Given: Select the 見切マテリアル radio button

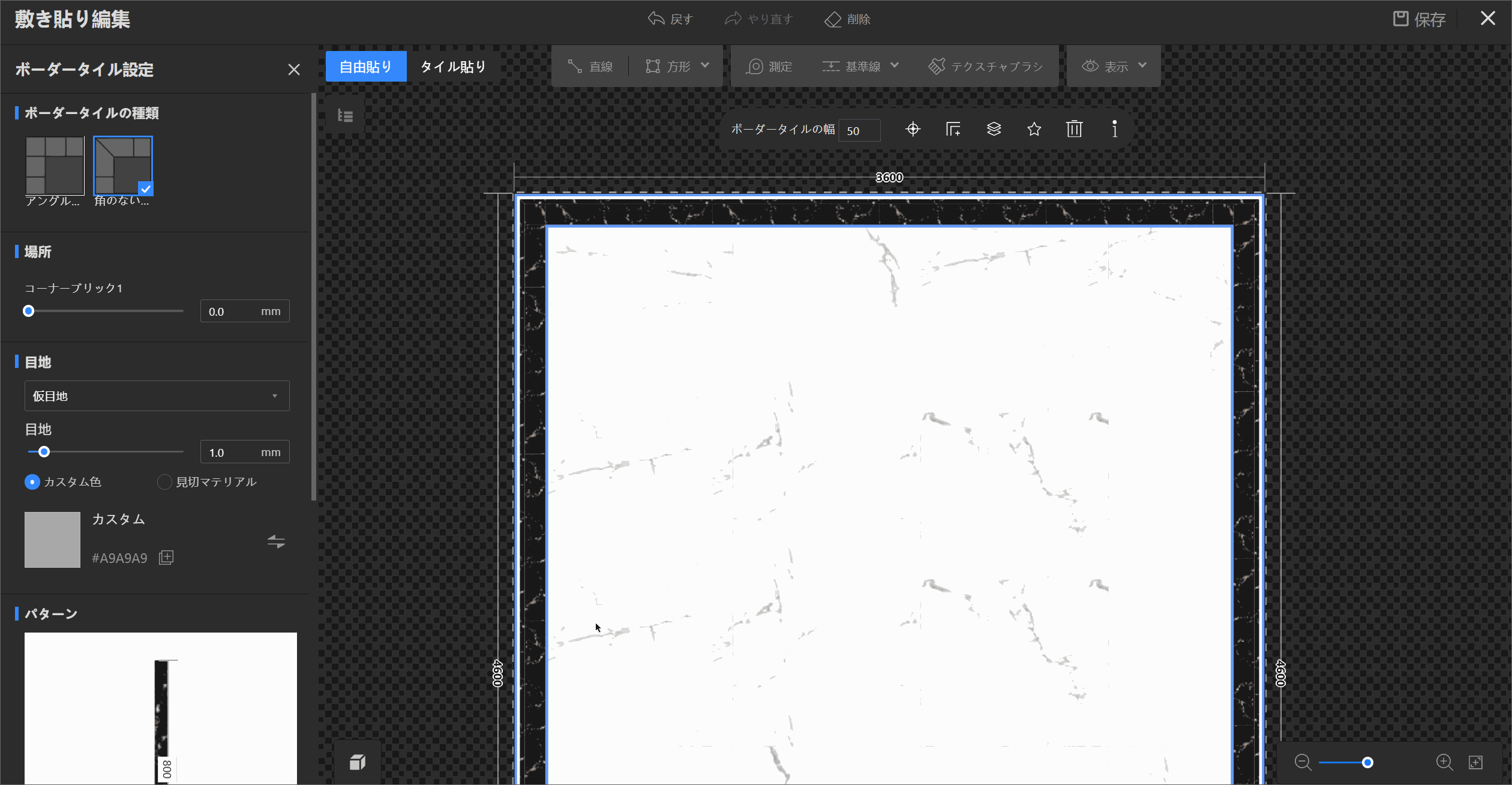Looking at the screenshot, I should 164,482.
